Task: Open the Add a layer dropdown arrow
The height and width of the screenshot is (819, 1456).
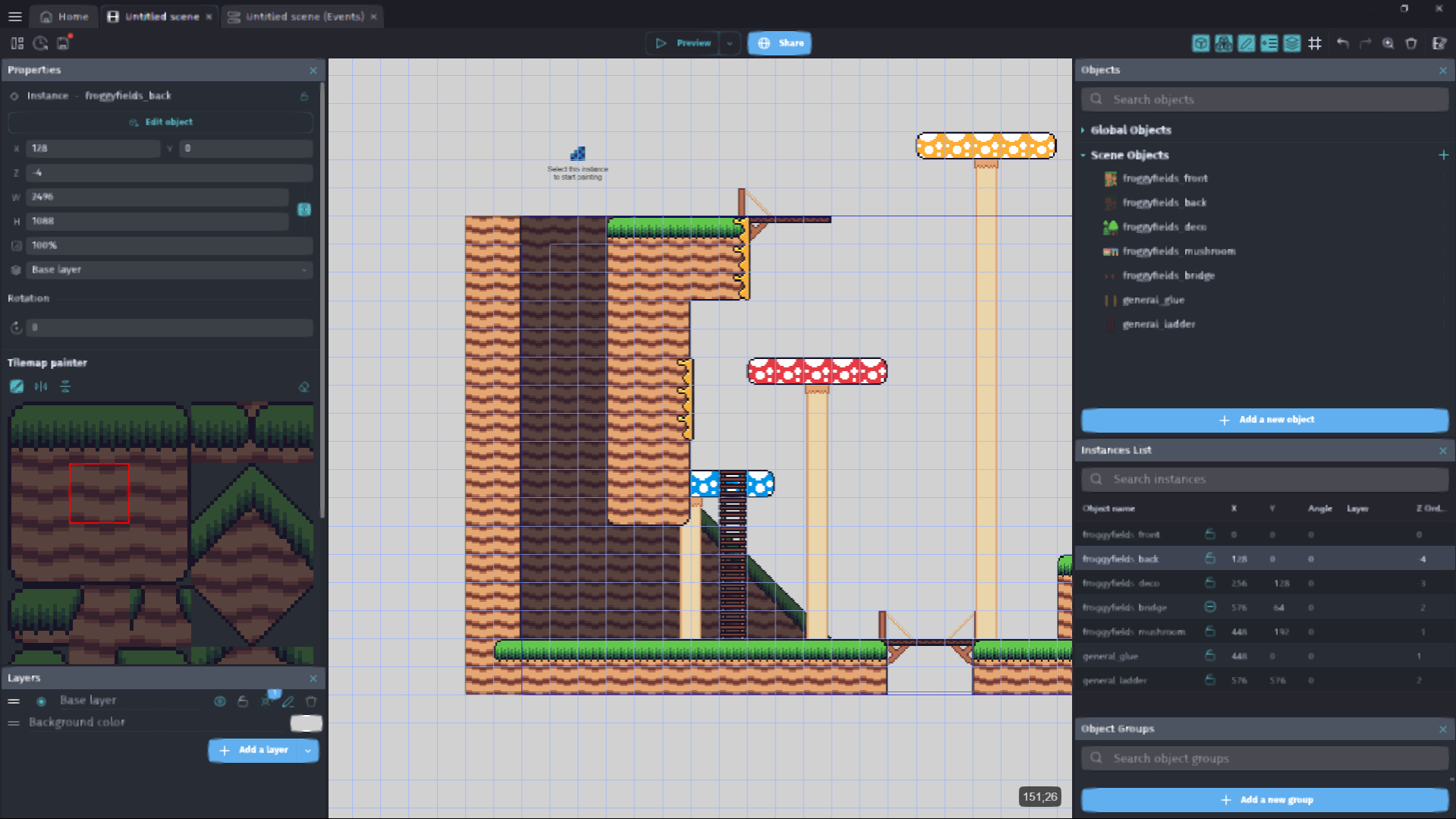Action: coord(308,751)
